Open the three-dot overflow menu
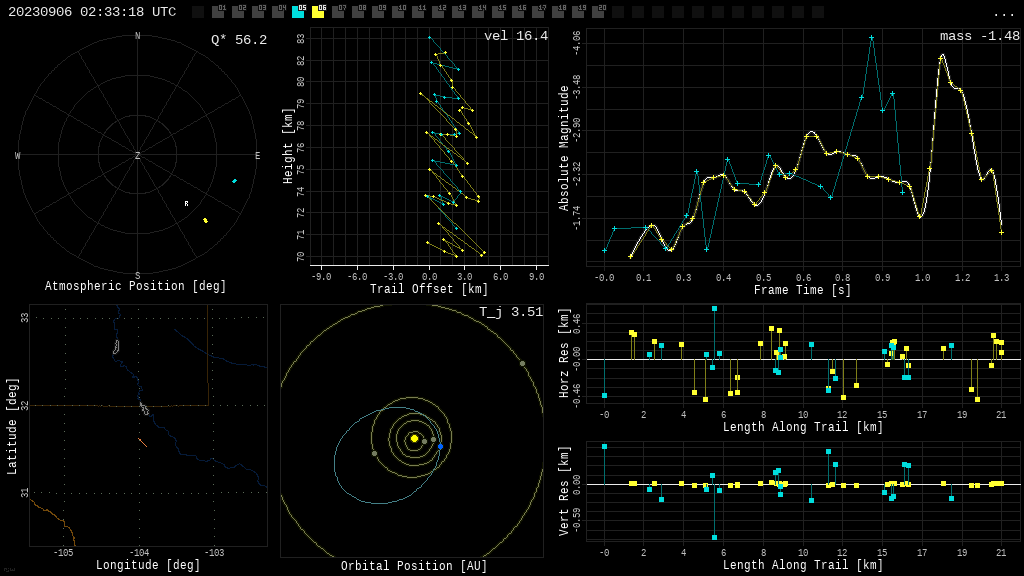This screenshot has height=576, width=1024. (1003, 14)
